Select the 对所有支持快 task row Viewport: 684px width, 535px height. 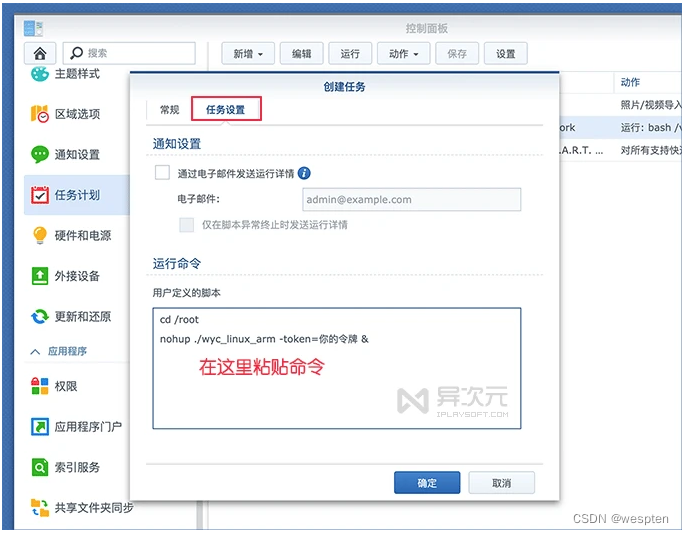[619, 150]
